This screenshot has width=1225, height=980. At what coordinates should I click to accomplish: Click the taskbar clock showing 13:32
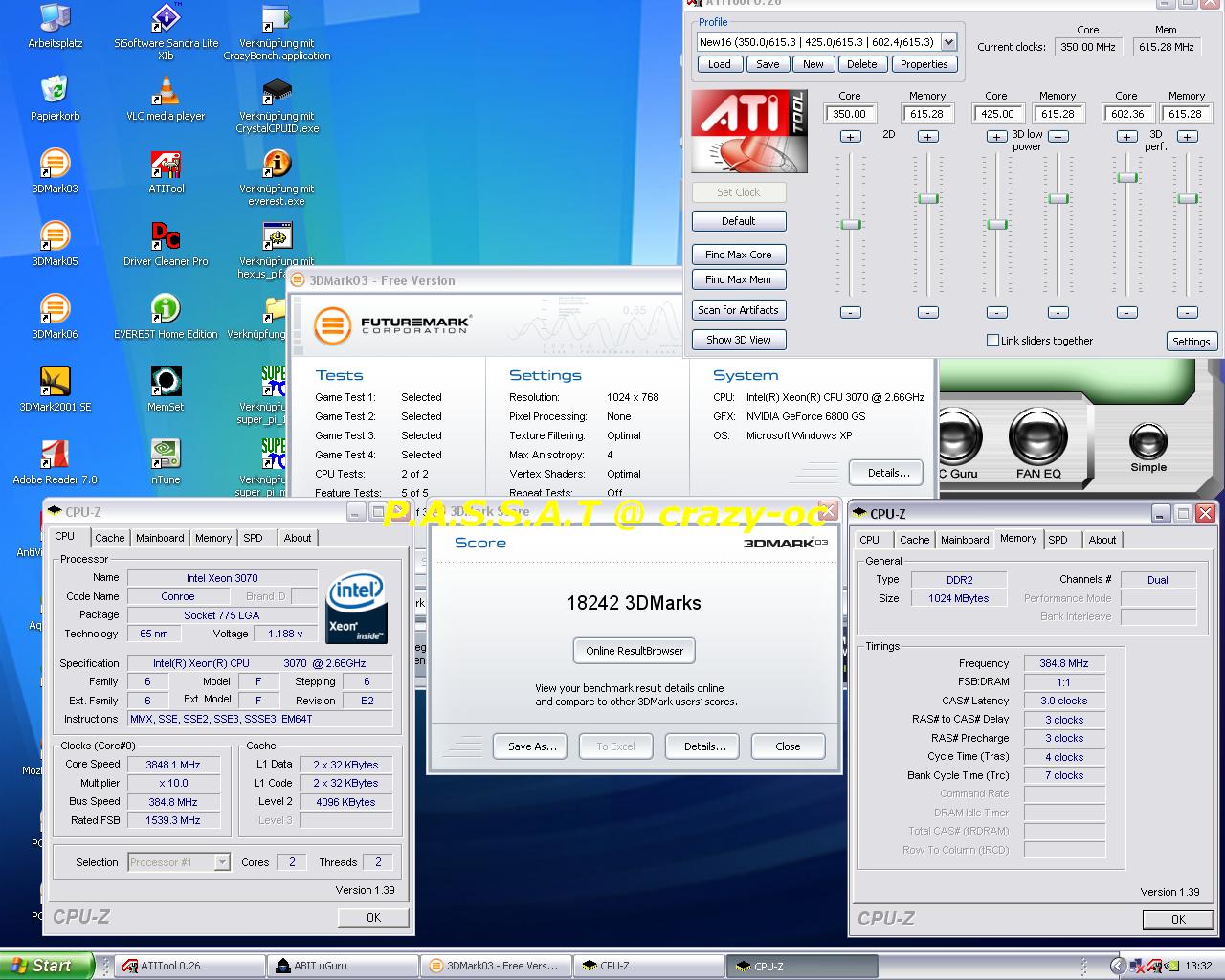(1198, 966)
